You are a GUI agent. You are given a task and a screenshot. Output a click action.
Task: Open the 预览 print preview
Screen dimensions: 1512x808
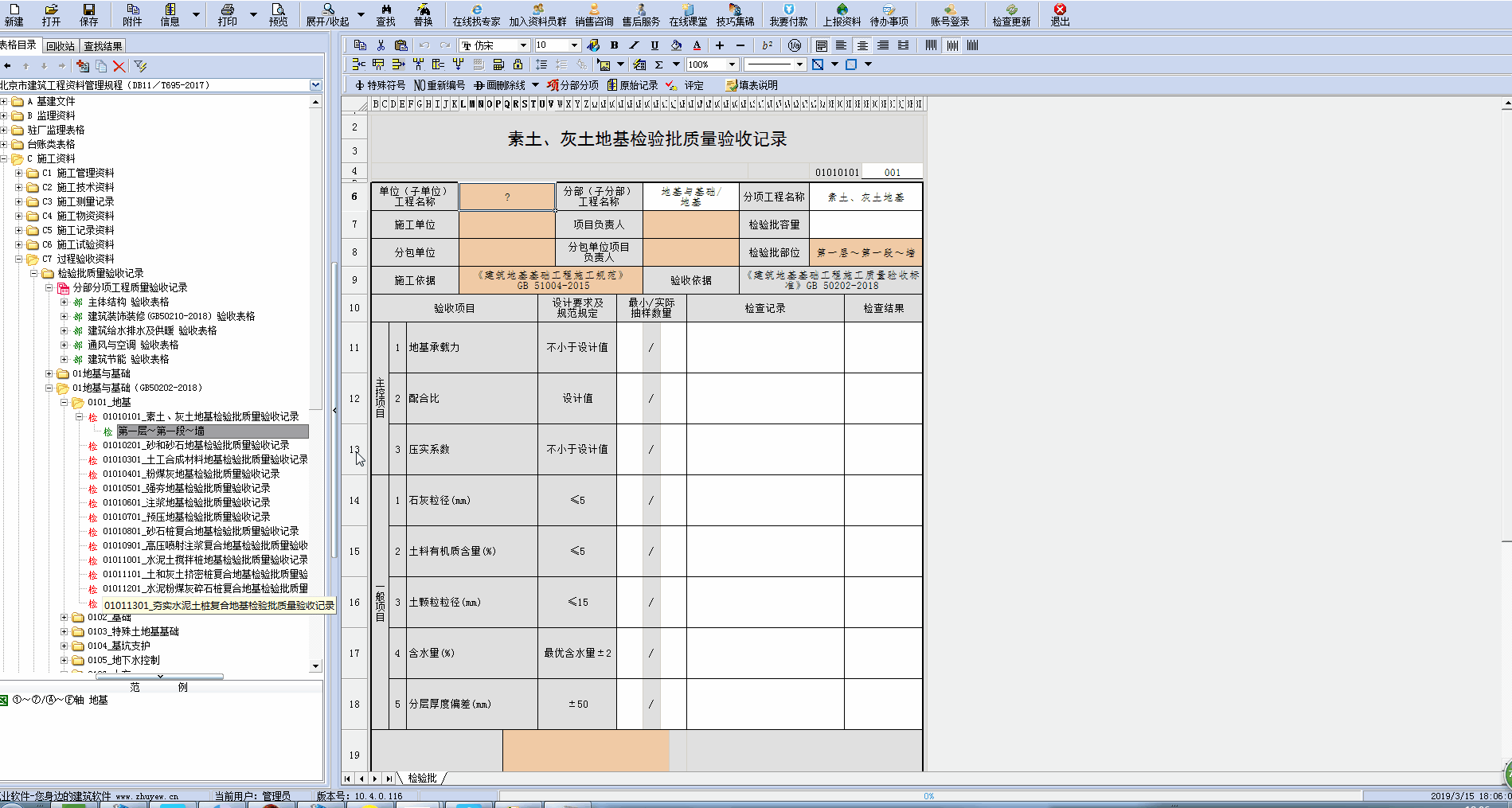[x=278, y=14]
